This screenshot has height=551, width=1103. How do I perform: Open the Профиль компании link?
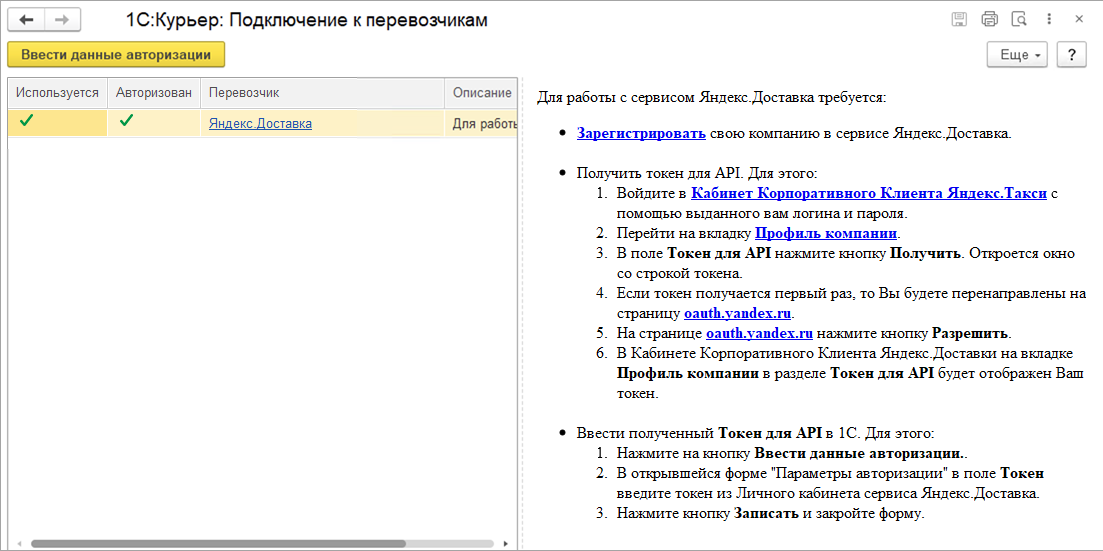pos(827,232)
